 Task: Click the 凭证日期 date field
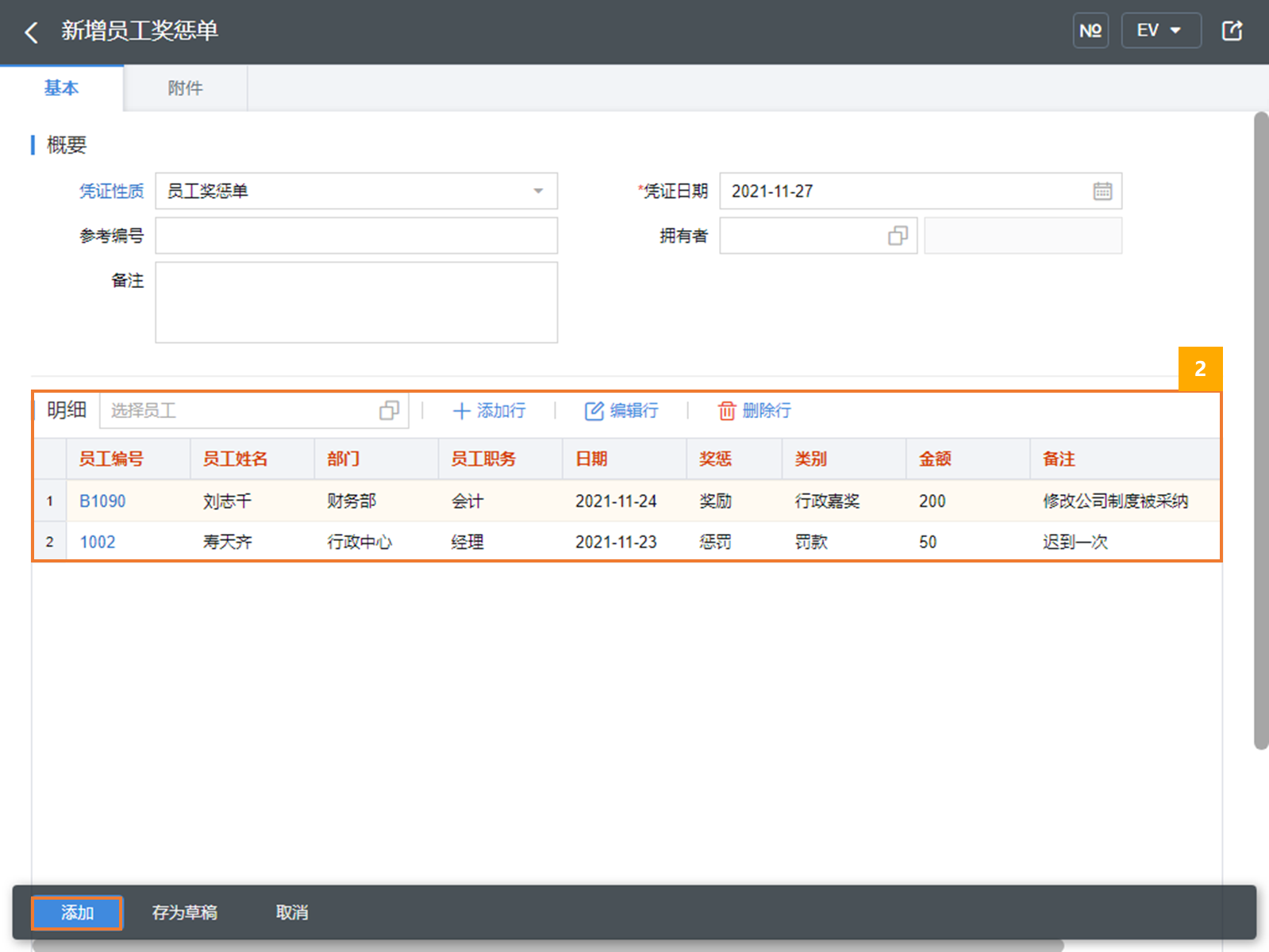[921, 191]
